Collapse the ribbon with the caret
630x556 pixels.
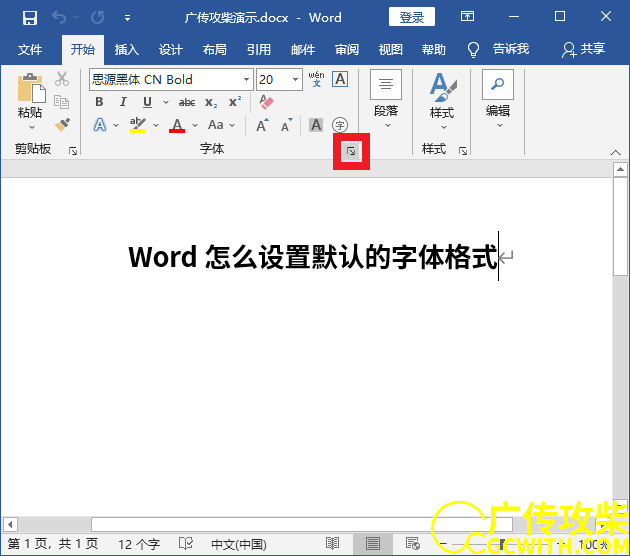click(615, 152)
